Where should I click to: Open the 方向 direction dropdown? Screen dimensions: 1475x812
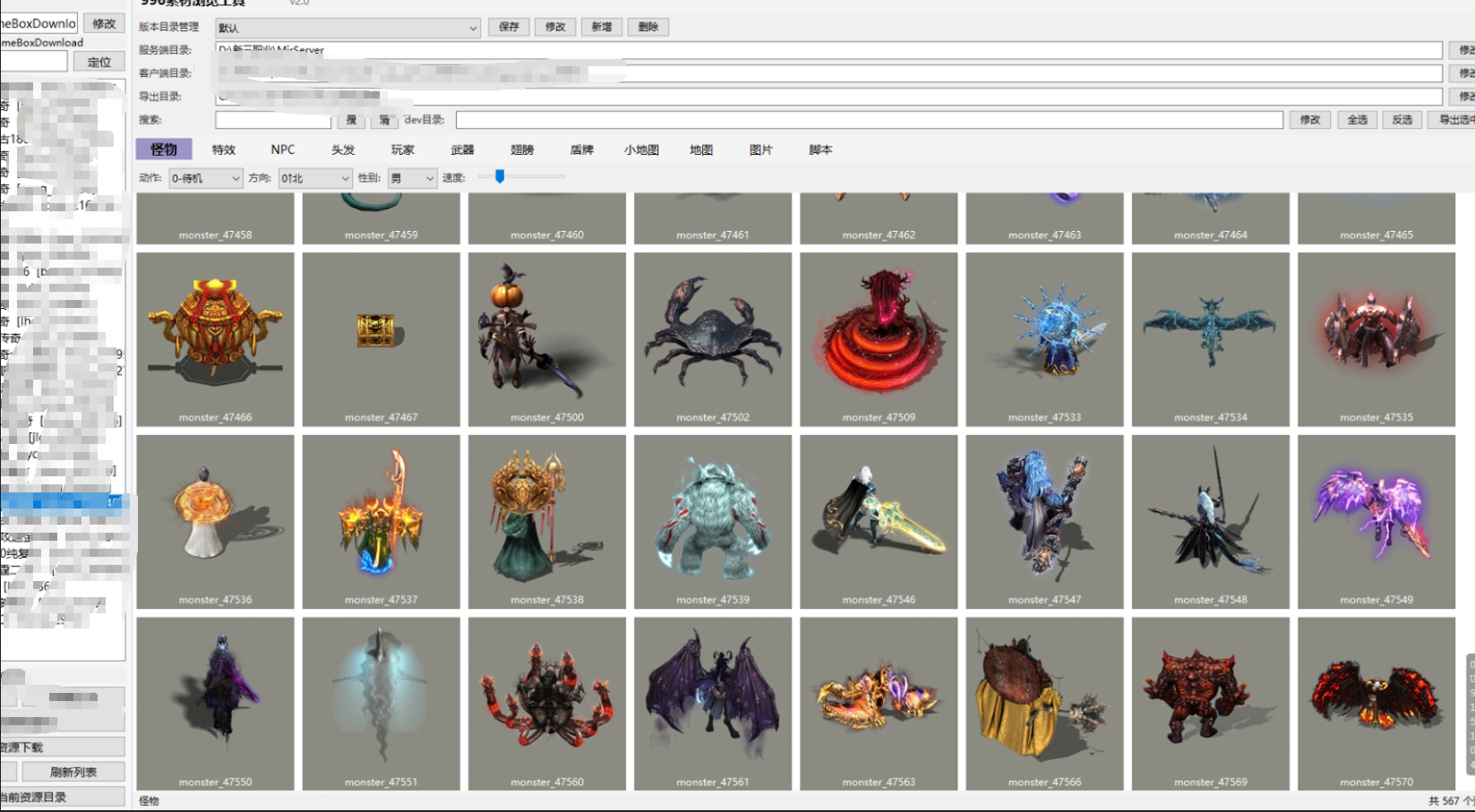coord(314,178)
